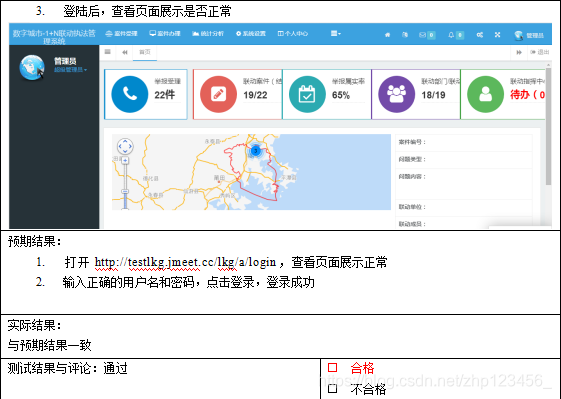Click the 案件编号 field row
Screen dimensions: 561x399
pos(464,142)
